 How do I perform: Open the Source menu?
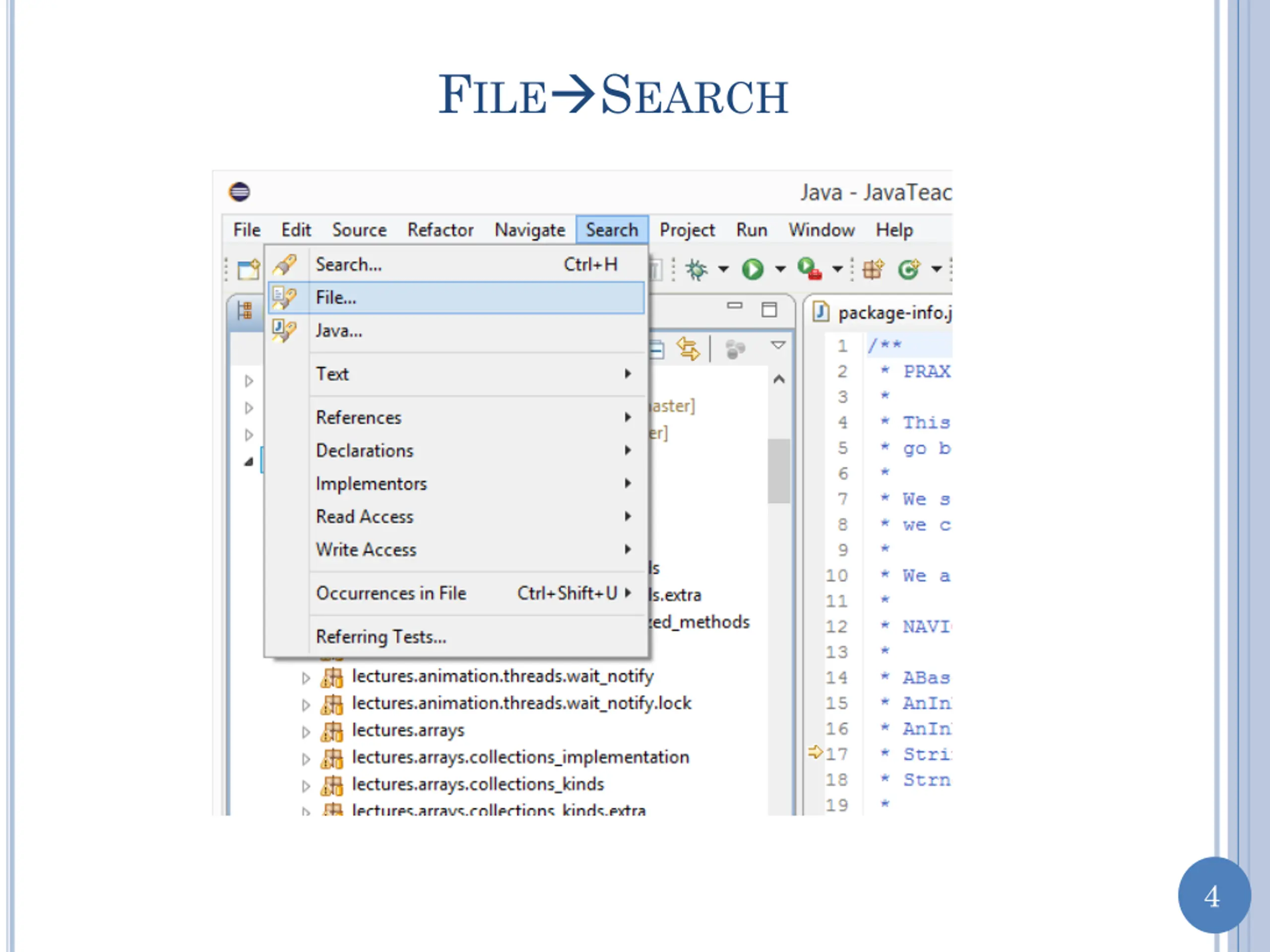[359, 230]
